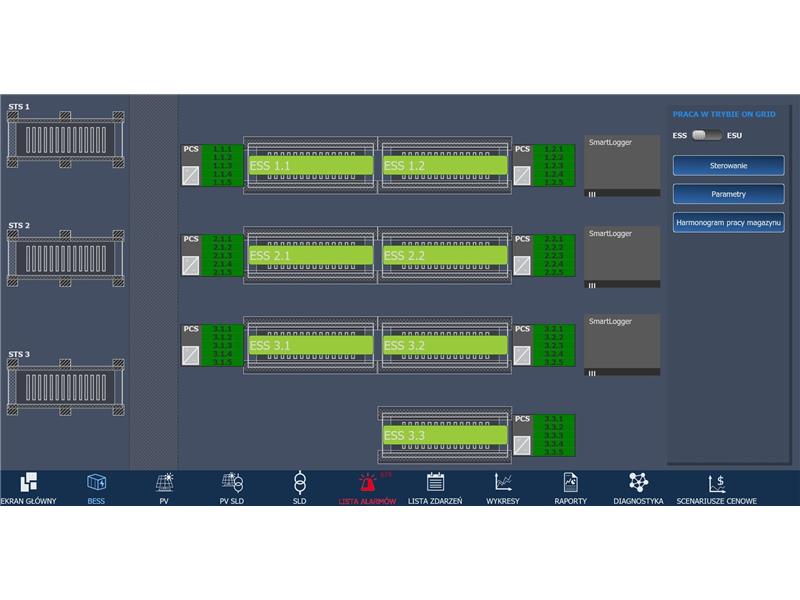Open the Lista Zdarzeń event list icon
The width and height of the screenshot is (800, 600).
tap(435, 483)
